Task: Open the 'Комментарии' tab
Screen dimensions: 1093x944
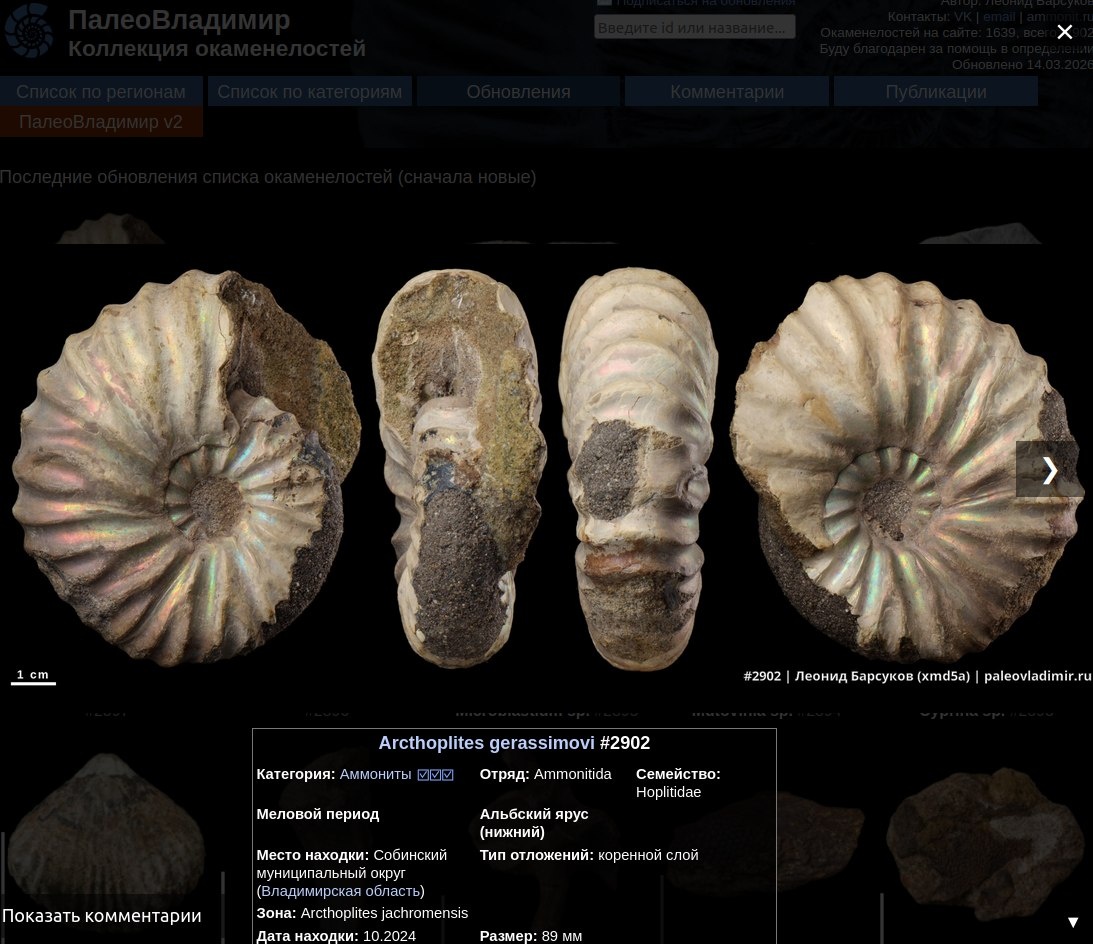Action: pos(726,92)
